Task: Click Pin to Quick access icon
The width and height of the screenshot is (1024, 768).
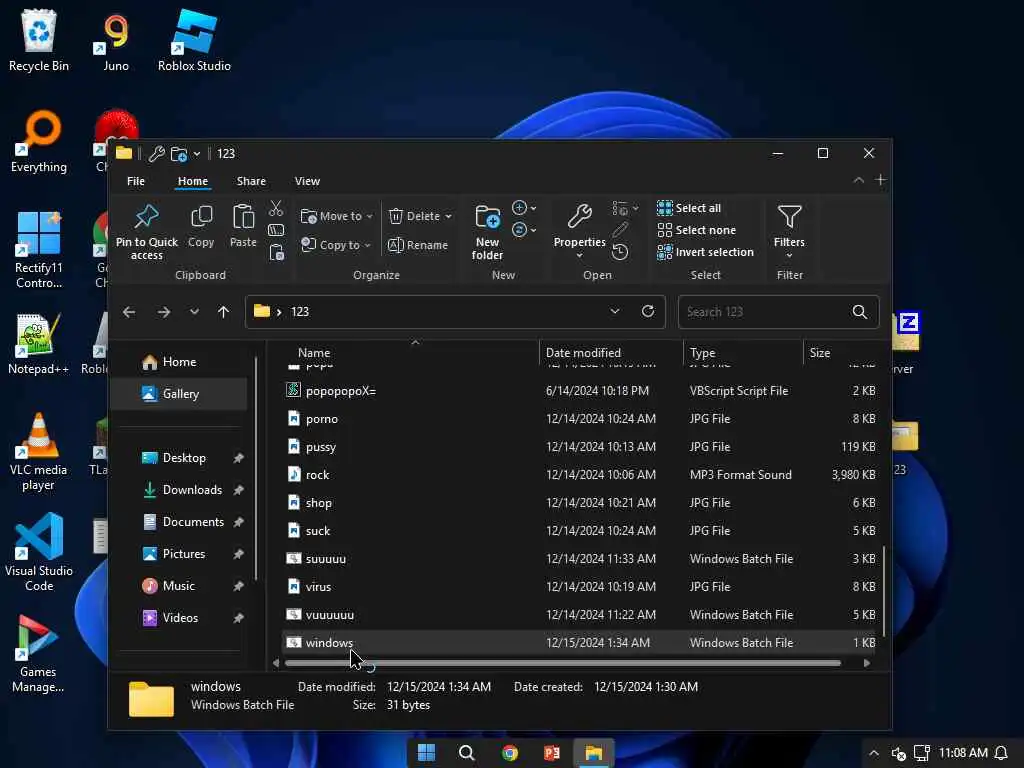Action: click(x=146, y=217)
